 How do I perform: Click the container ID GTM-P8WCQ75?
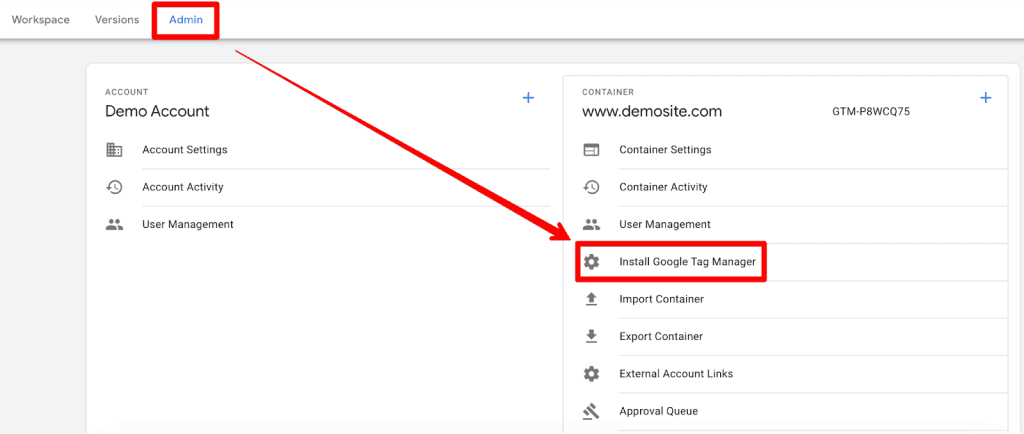[x=871, y=112]
